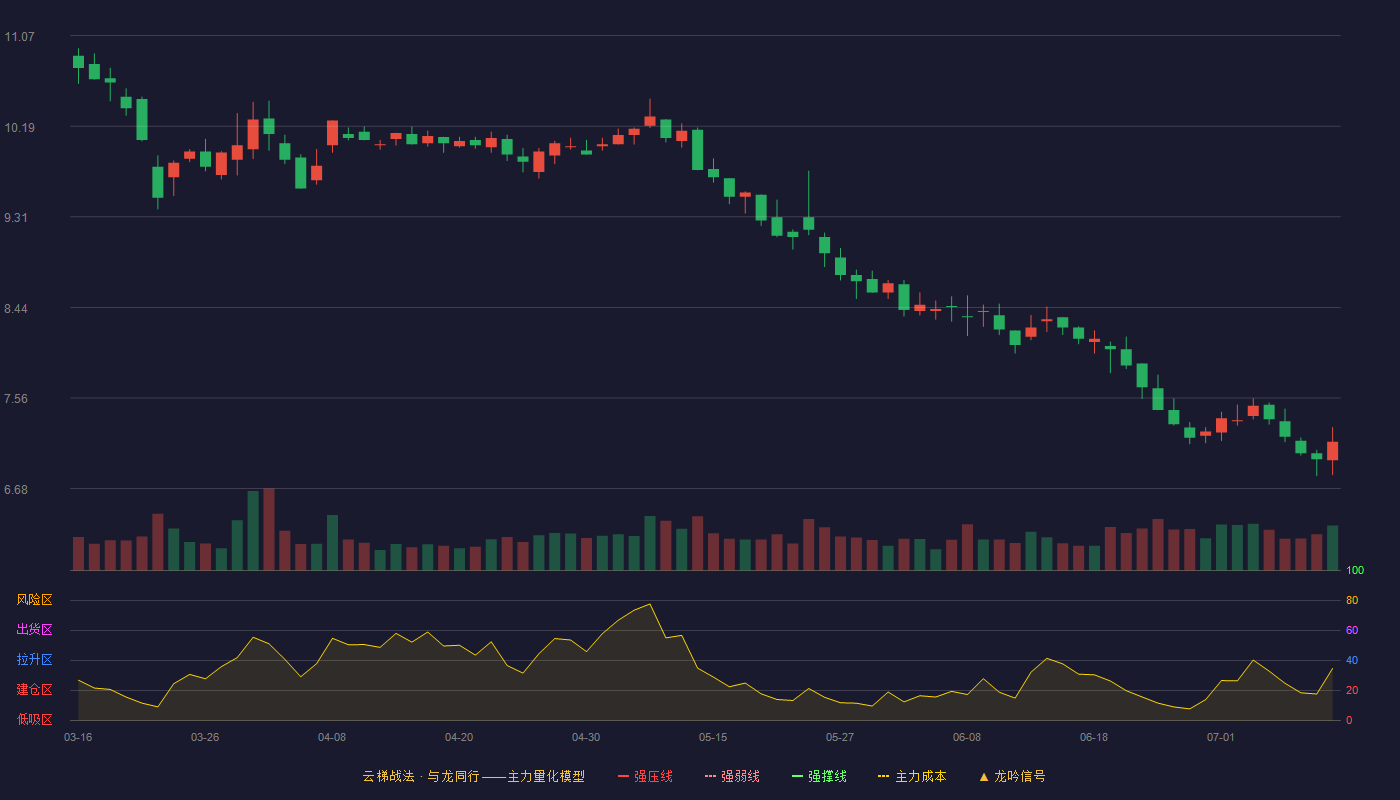
Task: Click the 风险区 zone label
Action: click(34, 600)
